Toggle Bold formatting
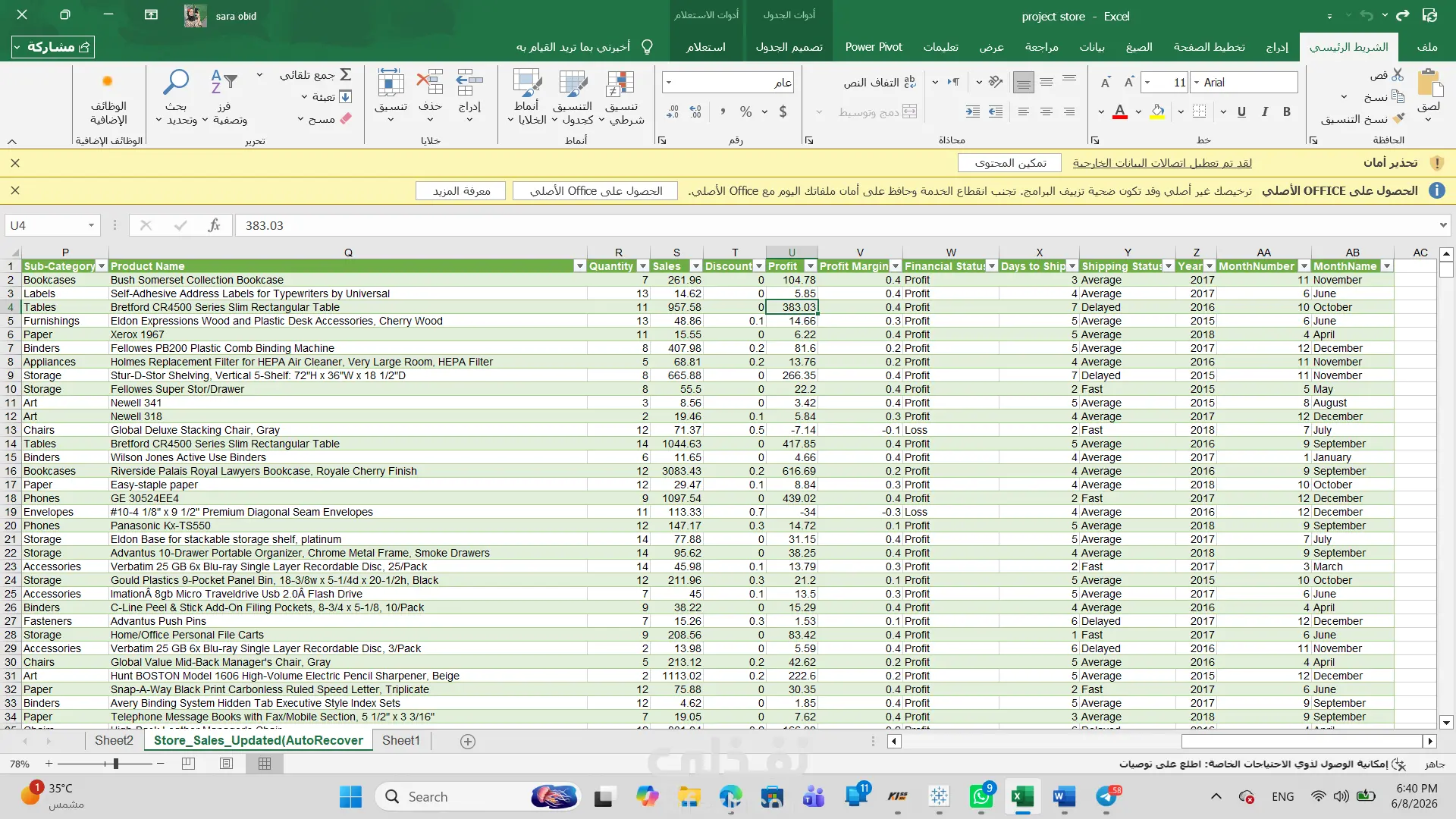Image resolution: width=1456 pixels, height=819 pixels. coord(1287,112)
